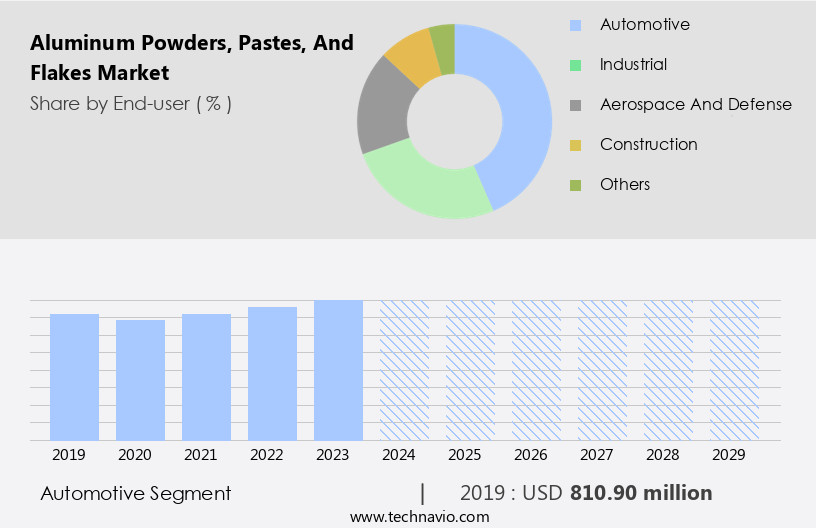This screenshot has height=528, width=816.
Task: Click the Automotive legend color swatch
Action: coord(575,25)
